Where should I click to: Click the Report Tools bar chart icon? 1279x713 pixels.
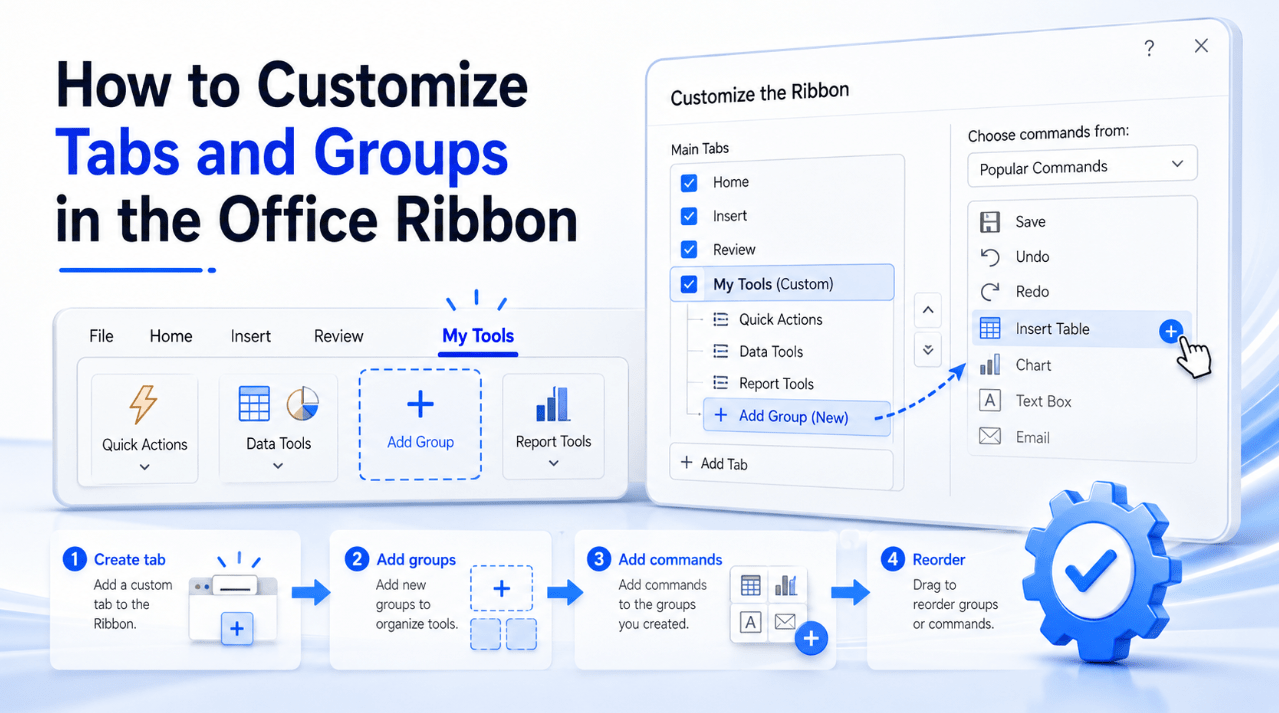point(553,402)
